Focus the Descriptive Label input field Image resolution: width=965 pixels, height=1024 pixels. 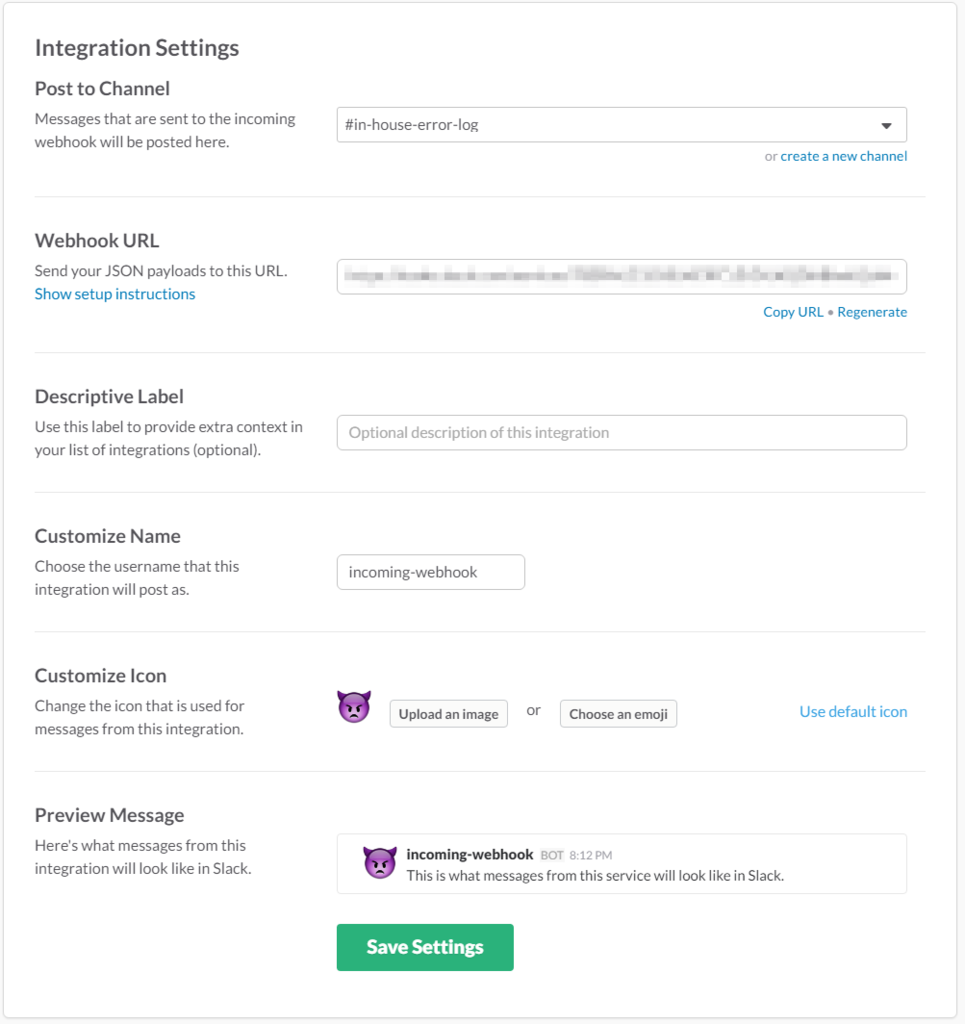[621, 433]
